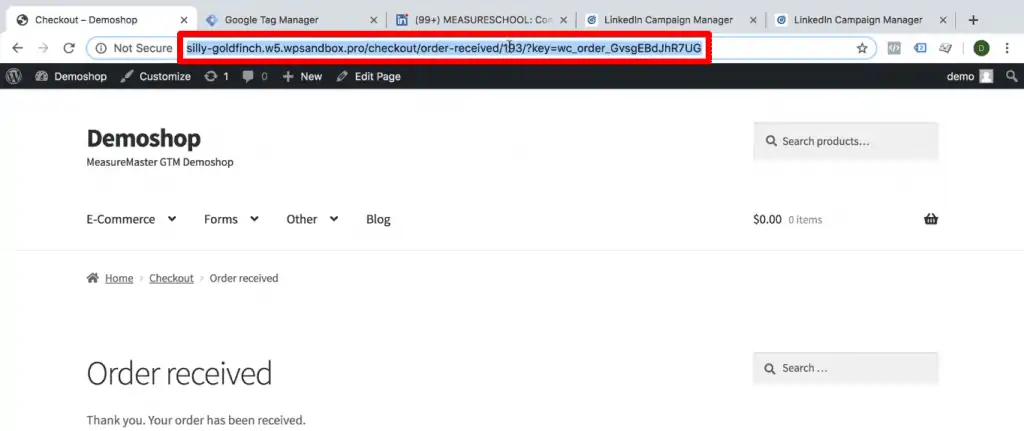Open a new browser tab
This screenshot has width=1024, height=431.
pyautogui.click(x=973, y=20)
